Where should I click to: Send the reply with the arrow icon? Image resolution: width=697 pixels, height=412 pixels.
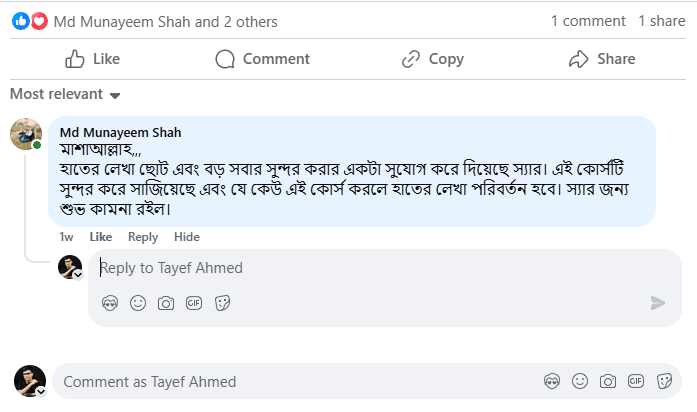[x=657, y=302]
